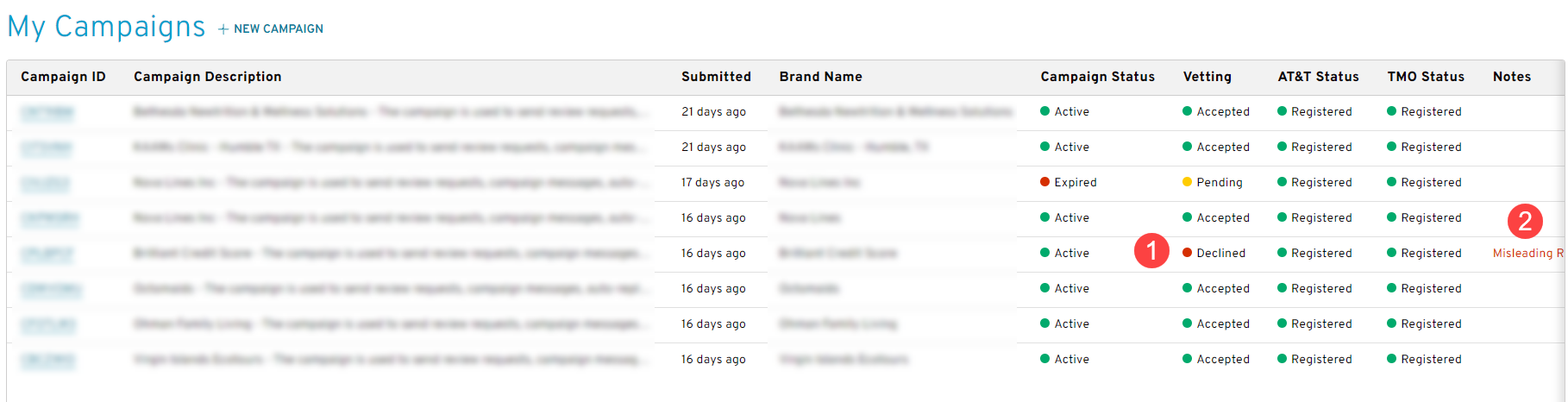Sort by AT&T Status column header
The width and height of the screenshot is (1568, 402).
coord(1318,77)
